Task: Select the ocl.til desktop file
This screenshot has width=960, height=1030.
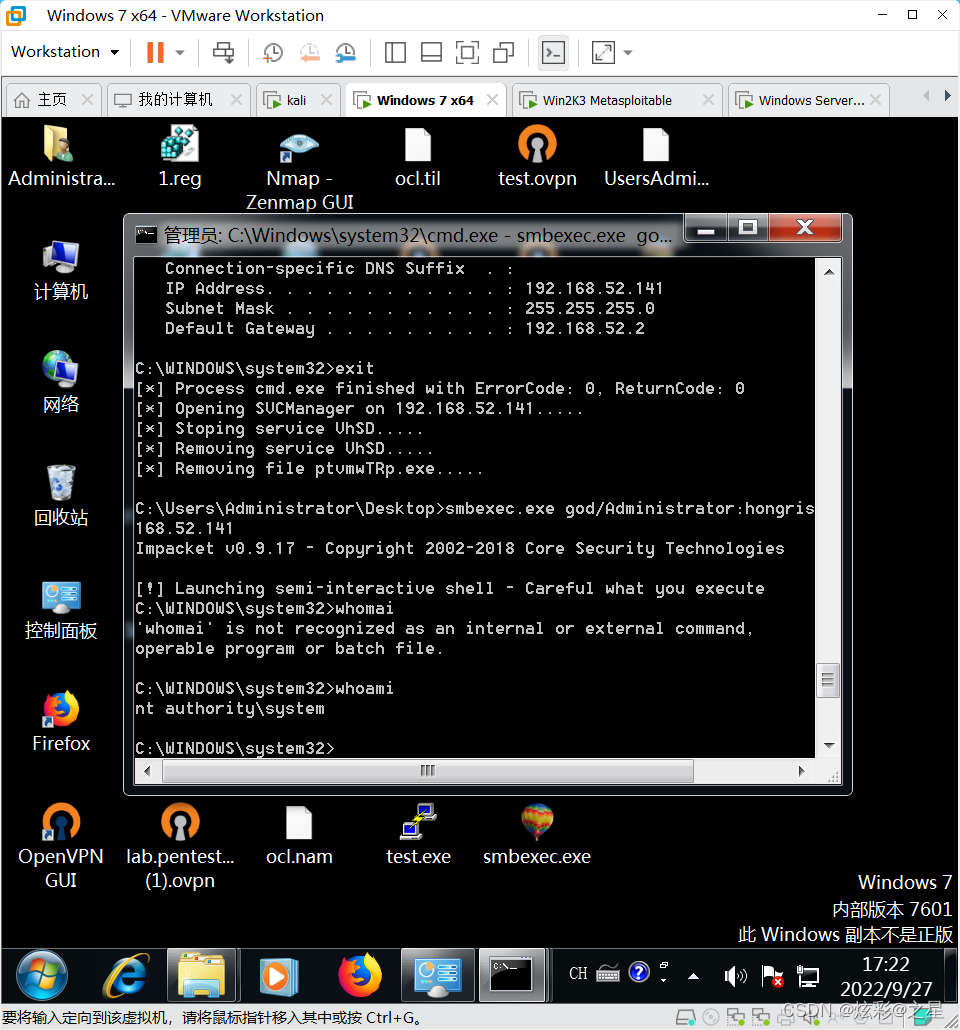Action: (418, 156)
